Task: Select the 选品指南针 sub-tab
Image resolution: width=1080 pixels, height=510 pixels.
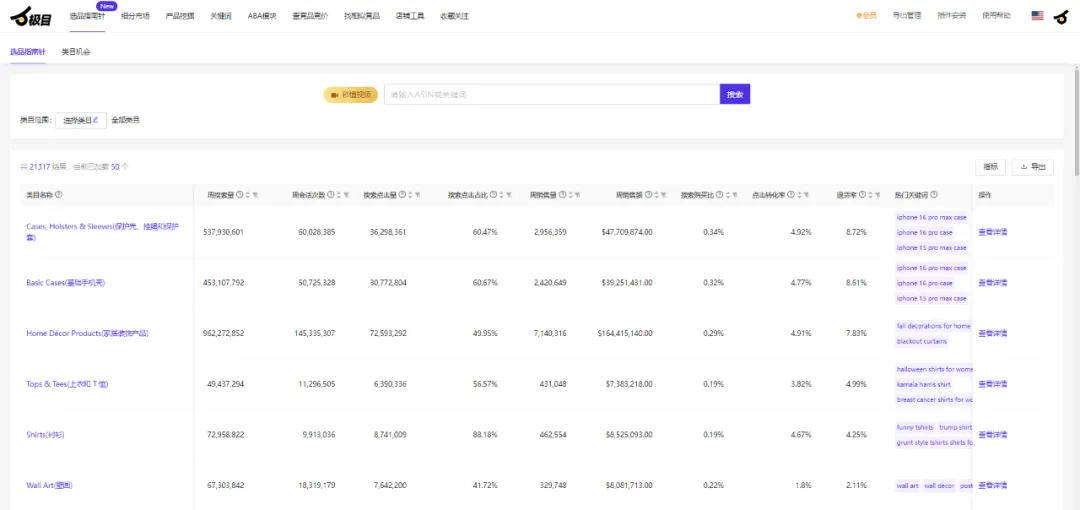Action: (x=28, y=52)
